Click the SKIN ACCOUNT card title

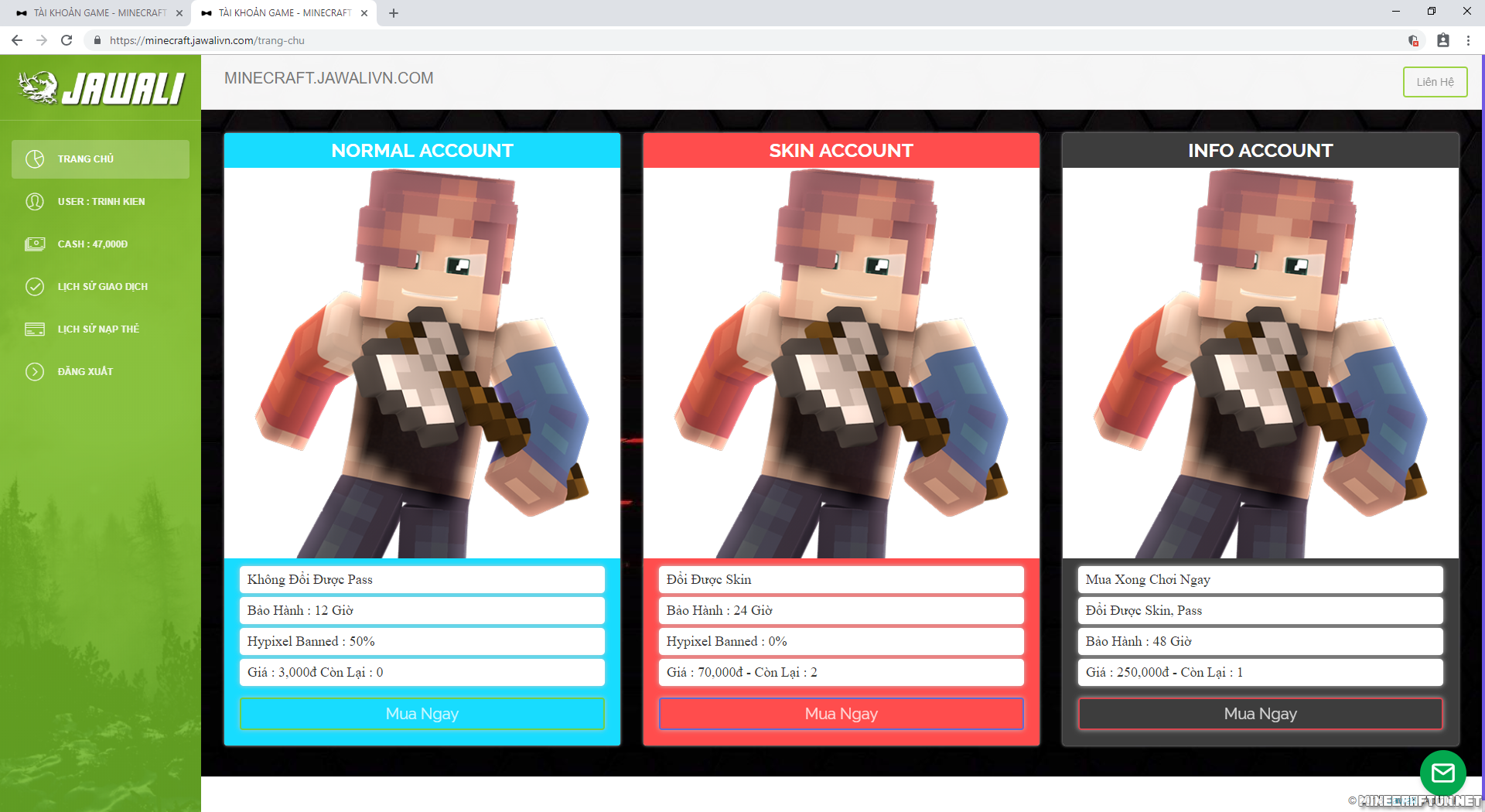tap(841, 151)
